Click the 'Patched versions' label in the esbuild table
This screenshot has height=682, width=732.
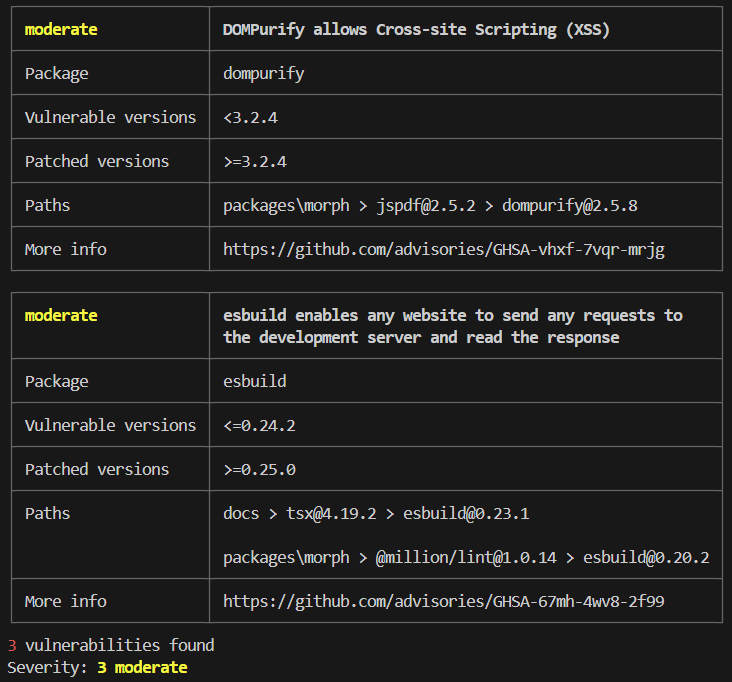[97, 469]
